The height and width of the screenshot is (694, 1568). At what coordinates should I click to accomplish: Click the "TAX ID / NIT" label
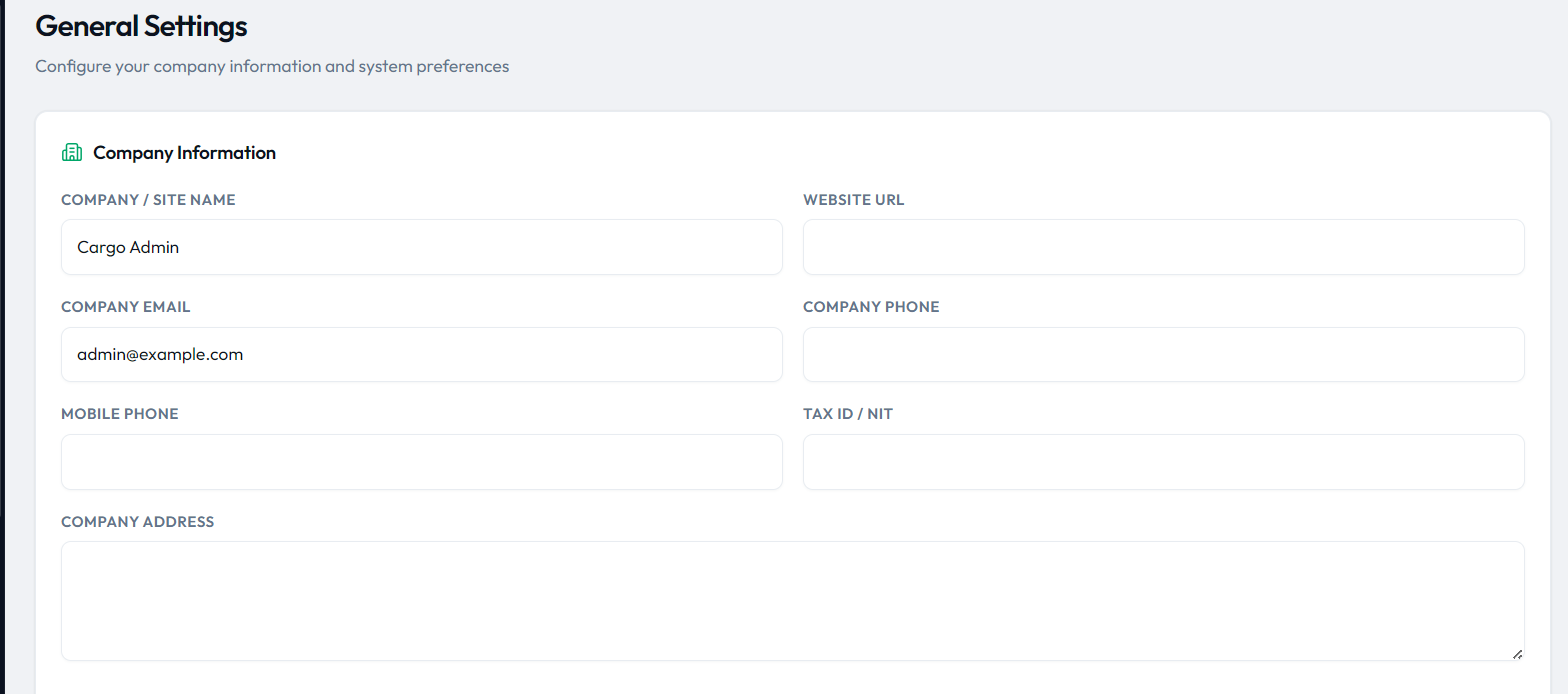click(848, 414)
